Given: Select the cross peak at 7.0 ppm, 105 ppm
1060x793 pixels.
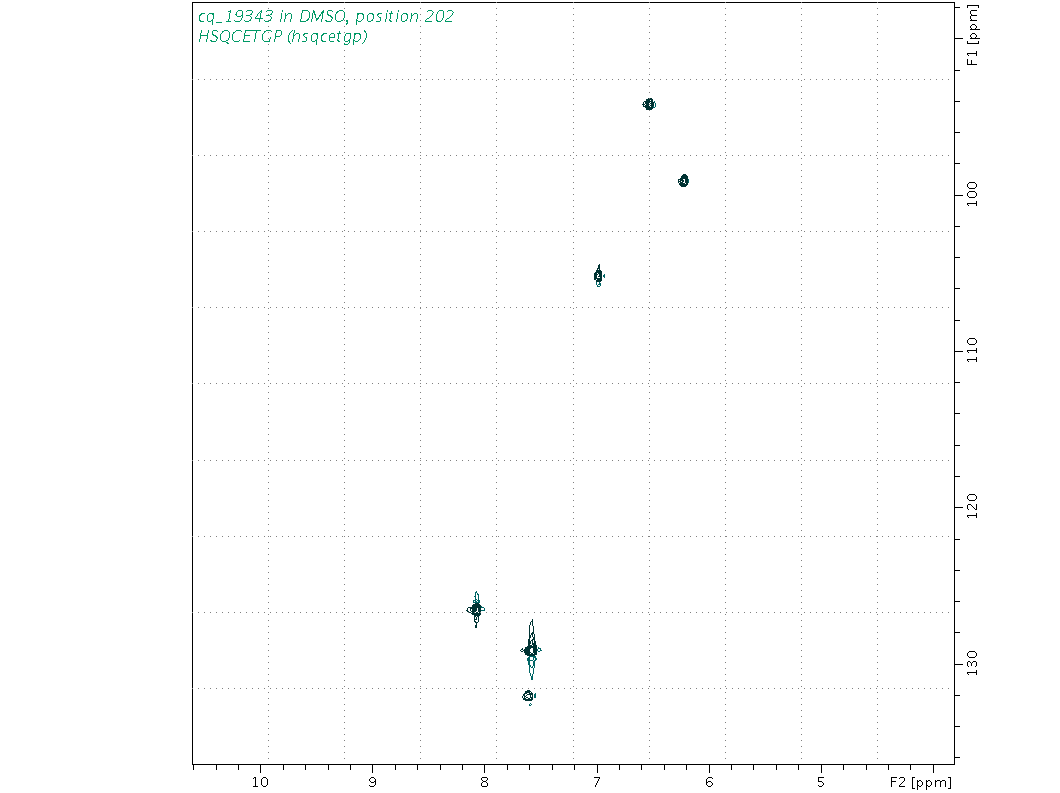Looking at the screenshot, I should [x=599, y=275].
